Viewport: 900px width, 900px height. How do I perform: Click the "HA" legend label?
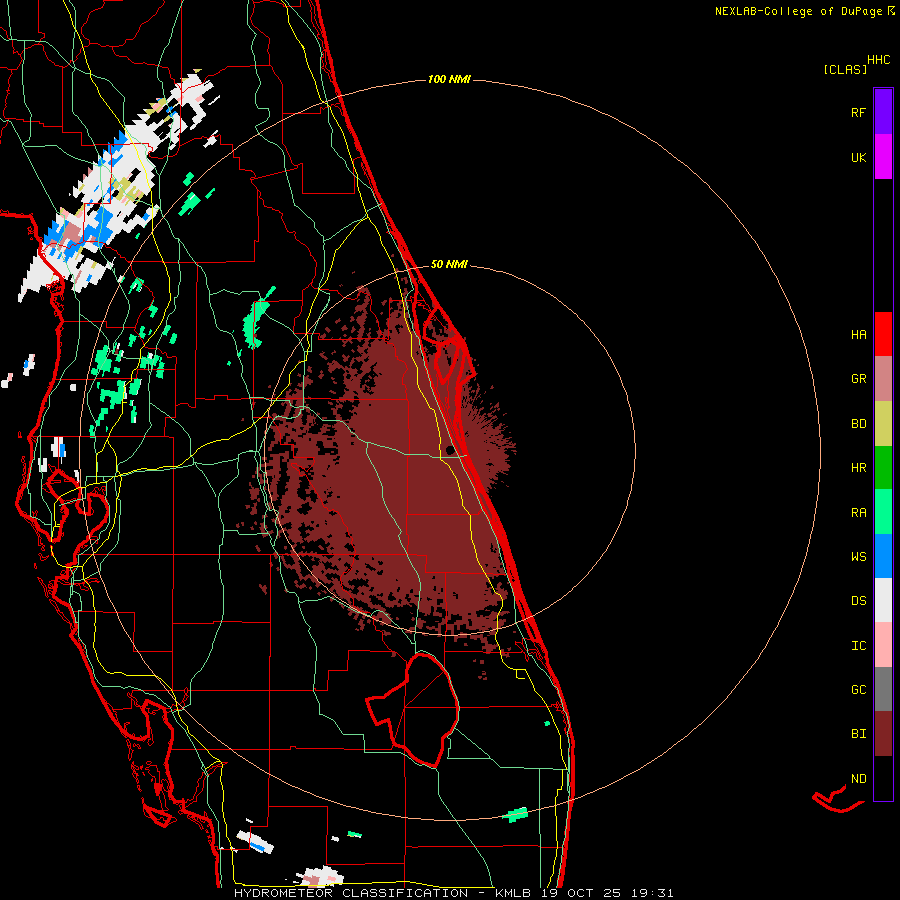pyautogui.click(x=858, y=334)
